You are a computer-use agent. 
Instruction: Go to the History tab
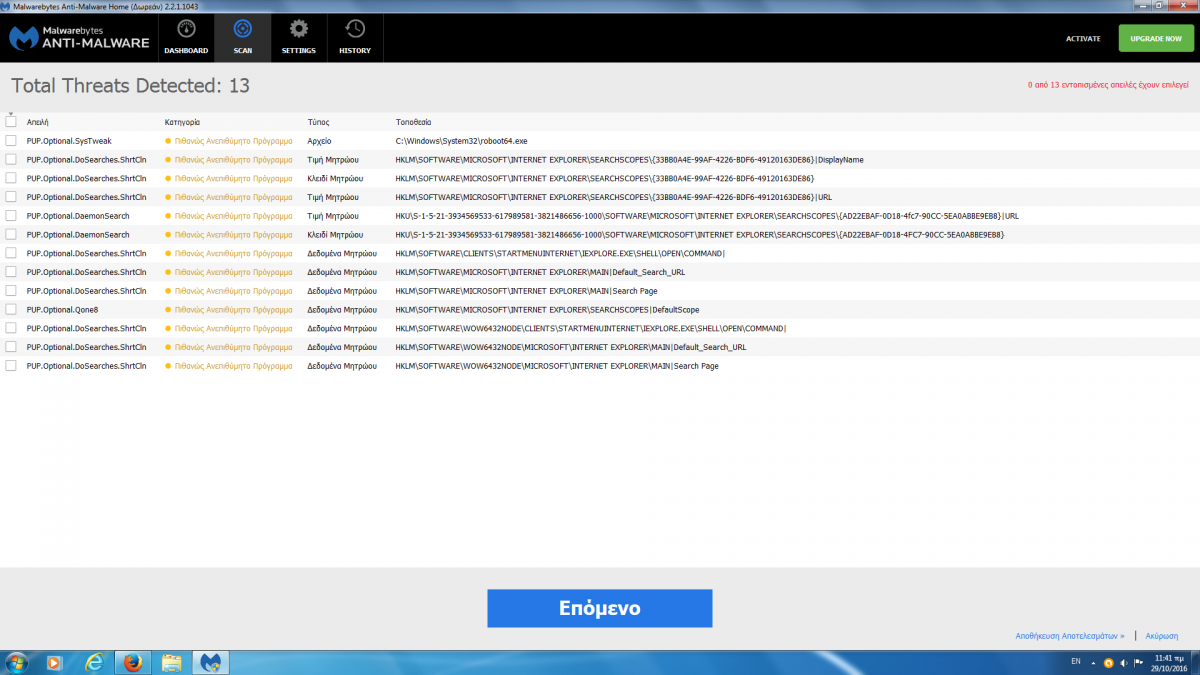[355, 38]
